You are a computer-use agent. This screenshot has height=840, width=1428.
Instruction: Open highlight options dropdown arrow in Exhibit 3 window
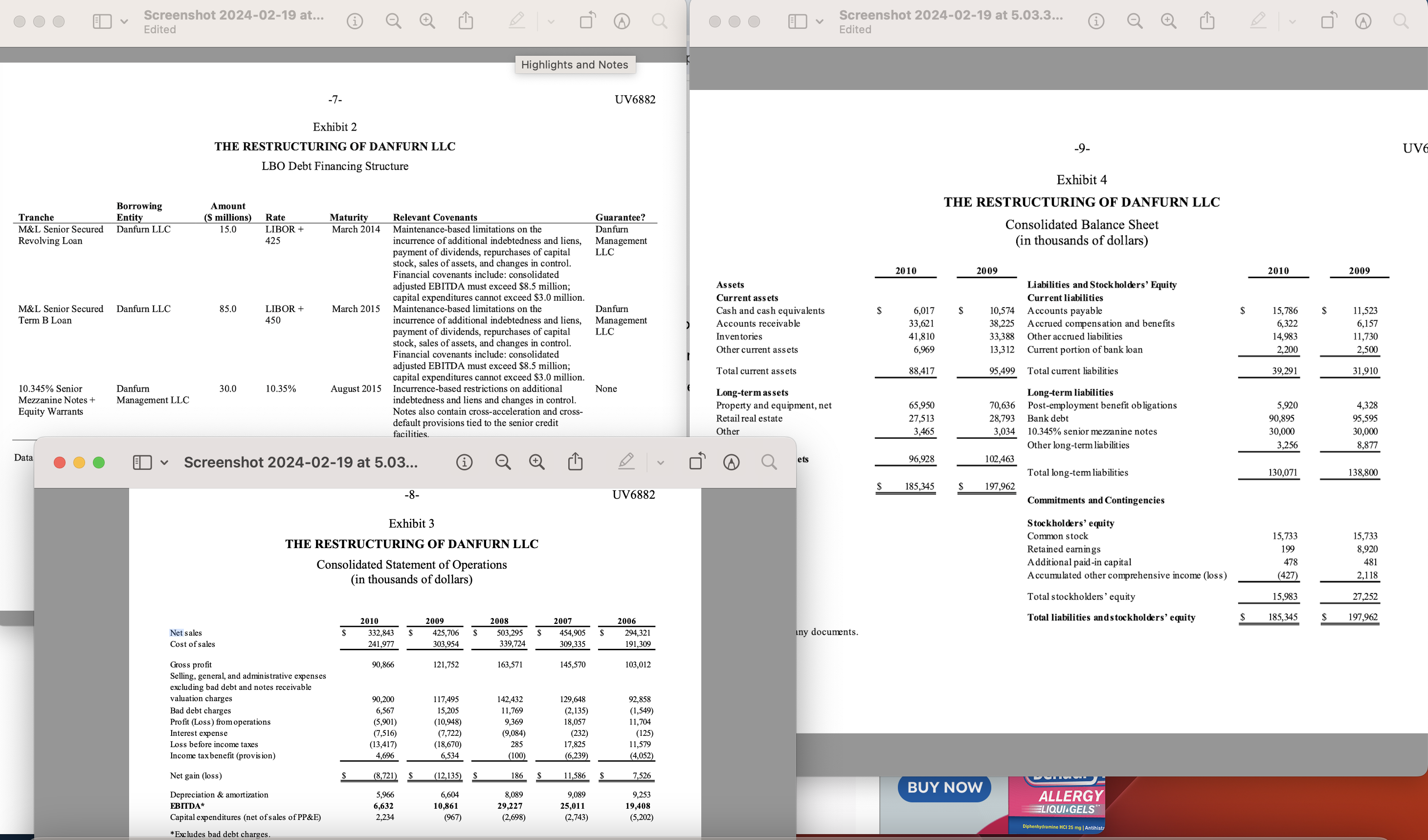pos(661,463)
